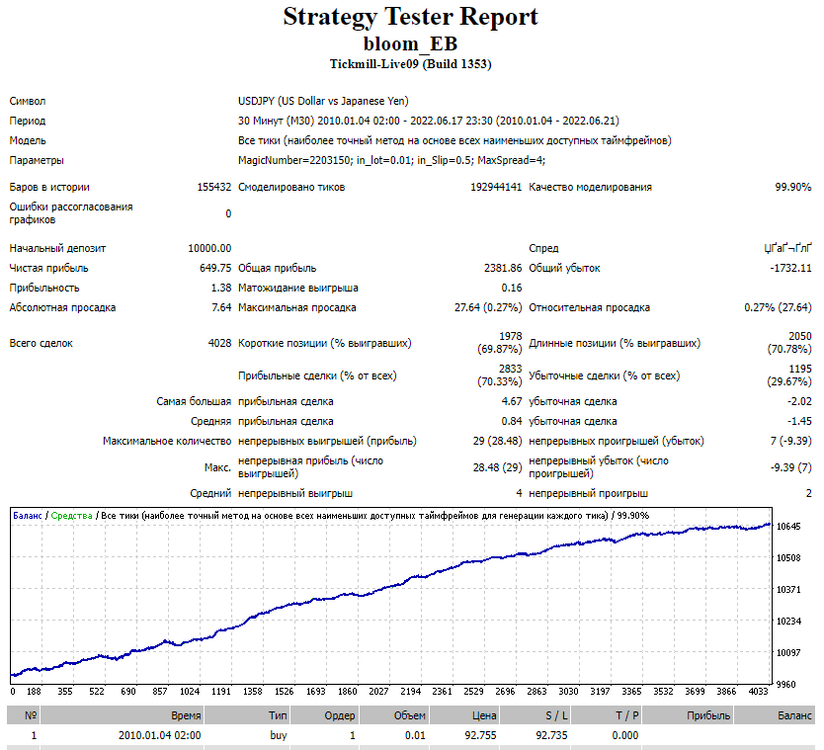Select the average loss trade value -1.45
This screenshot has height=750, width=824.
(799, 422)
